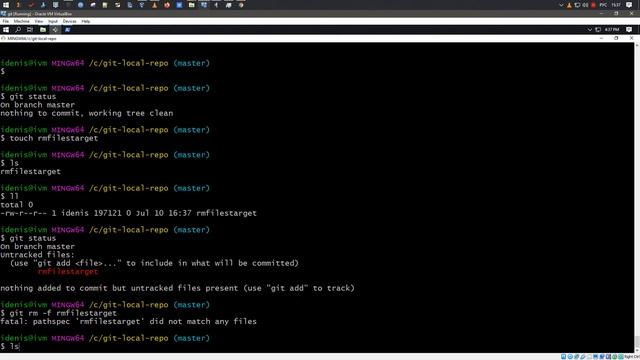Open the host Windows Start button
The height and width of the screenshot is (360, 640).
pos(6,5)
